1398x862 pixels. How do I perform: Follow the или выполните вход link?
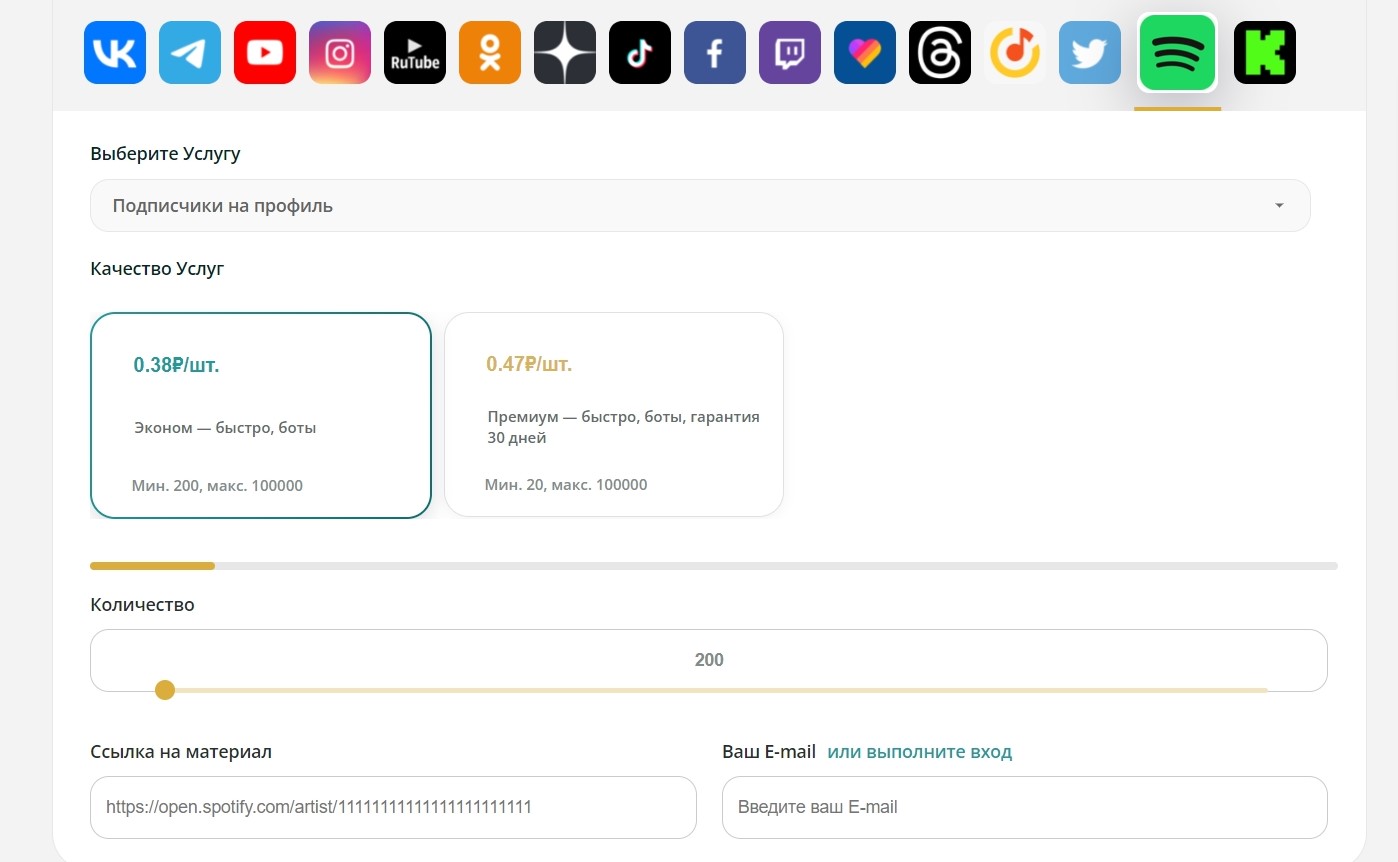click(x=920, y=752)
